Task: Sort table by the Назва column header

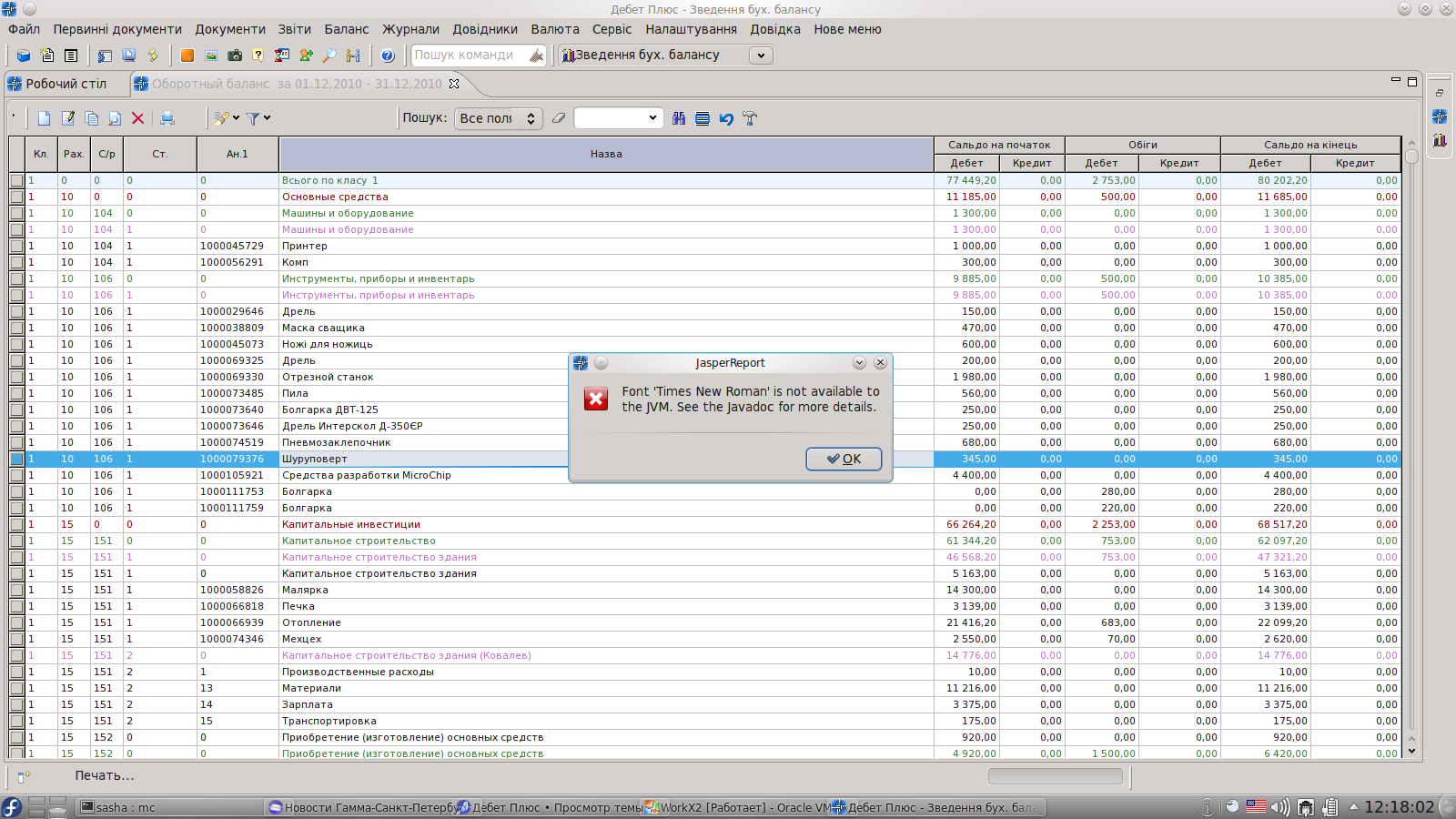Action: click(606, 154)
